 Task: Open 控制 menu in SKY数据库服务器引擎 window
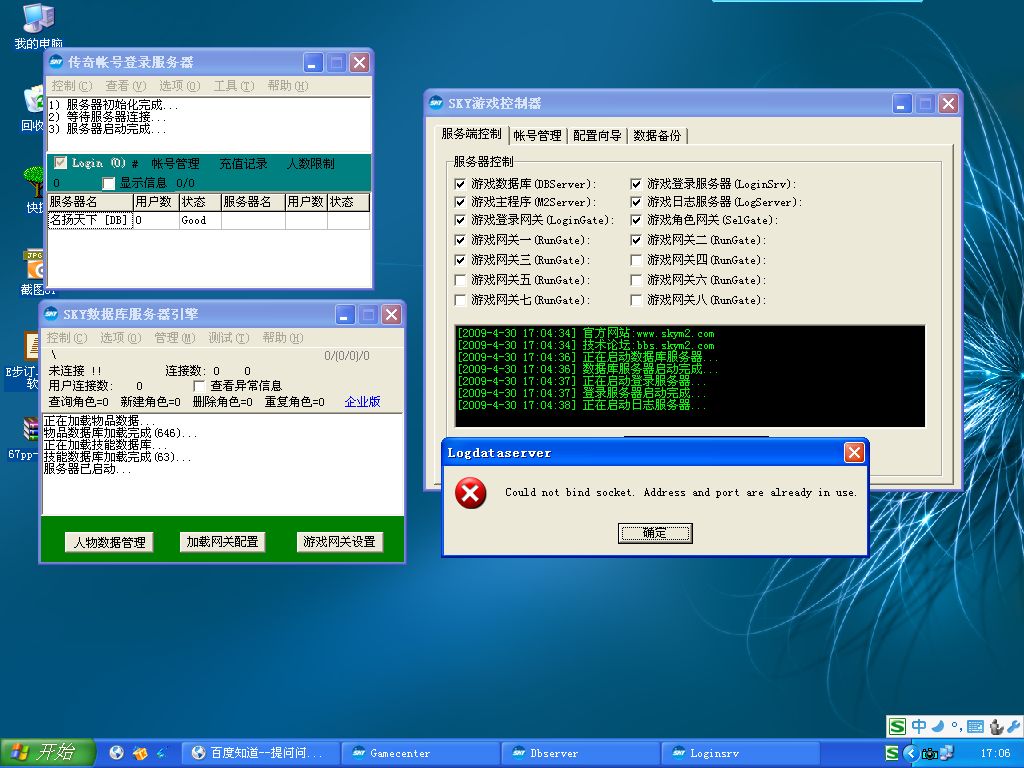(67, 338)
